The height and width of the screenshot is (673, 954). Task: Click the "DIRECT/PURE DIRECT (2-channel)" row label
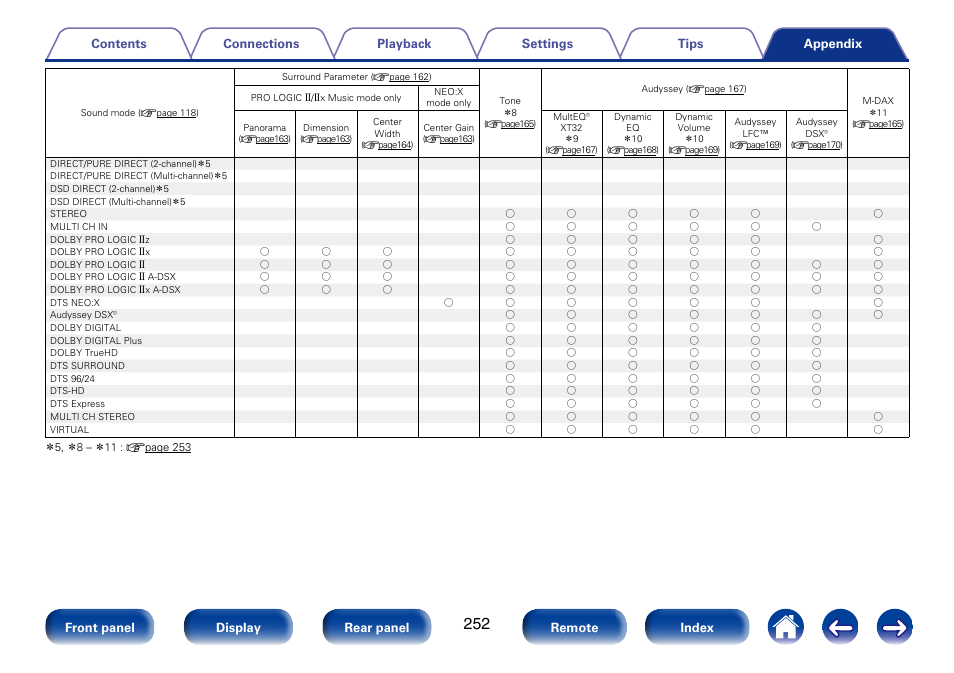(x=130, y=164)
